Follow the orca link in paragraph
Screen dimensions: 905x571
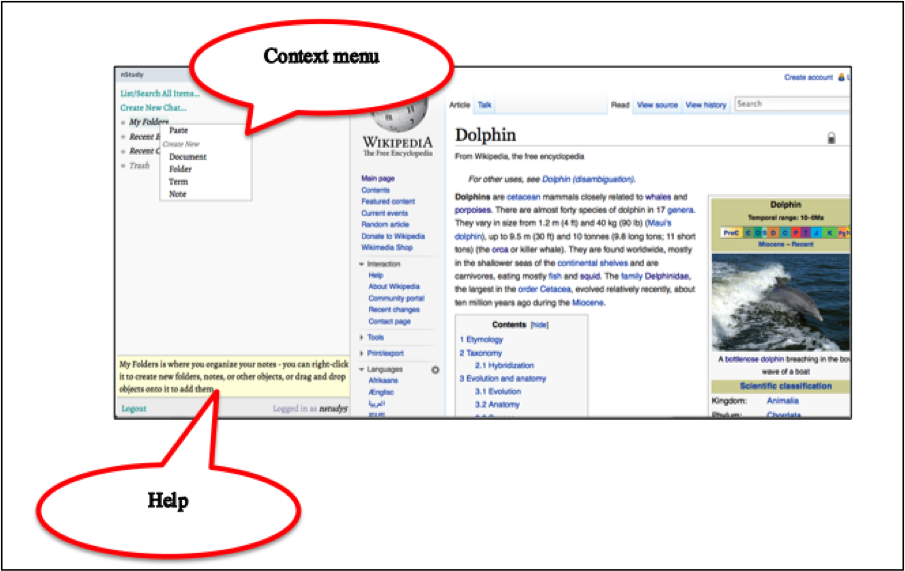click(500, 250)
